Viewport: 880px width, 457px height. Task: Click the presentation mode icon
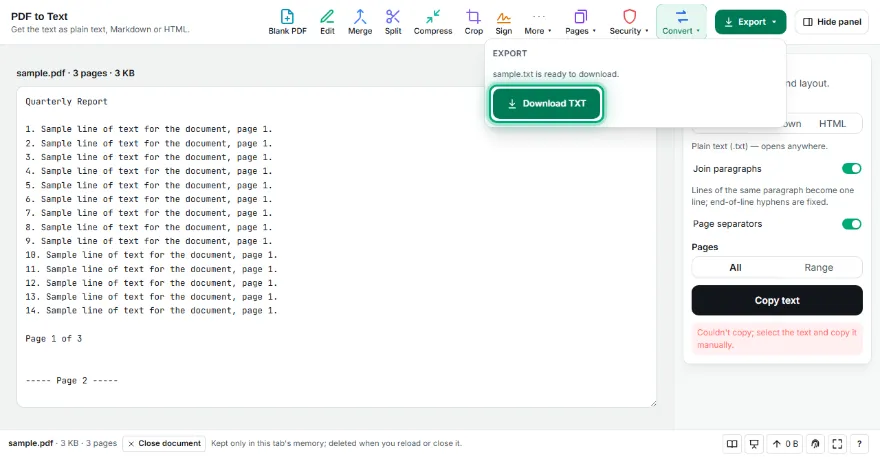click(754, 444)
